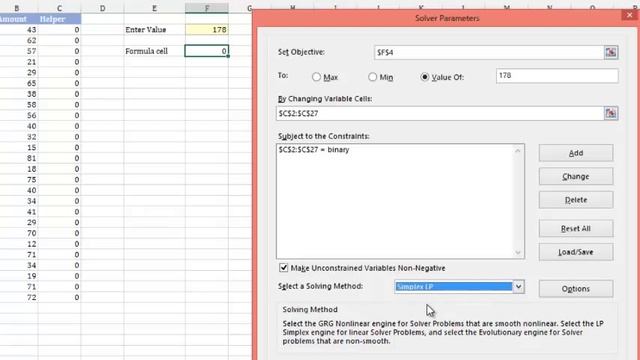Click constraints list scroll up arrow
Image resolution: width=640 pixels, height=360 pixels.
(518, 151)
